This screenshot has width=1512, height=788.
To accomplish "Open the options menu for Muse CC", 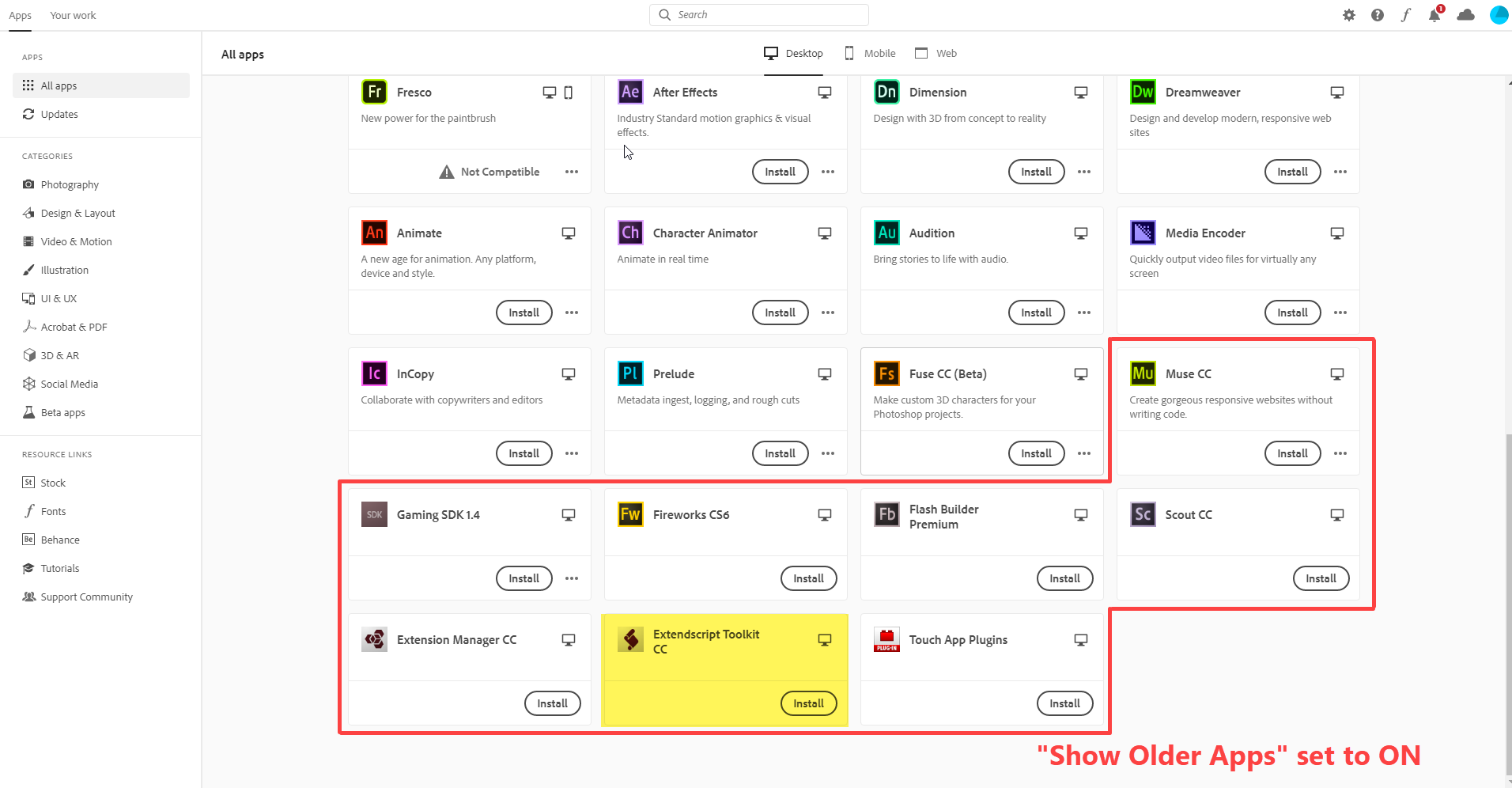I will pyautogui.click(x=1340, y=453).
